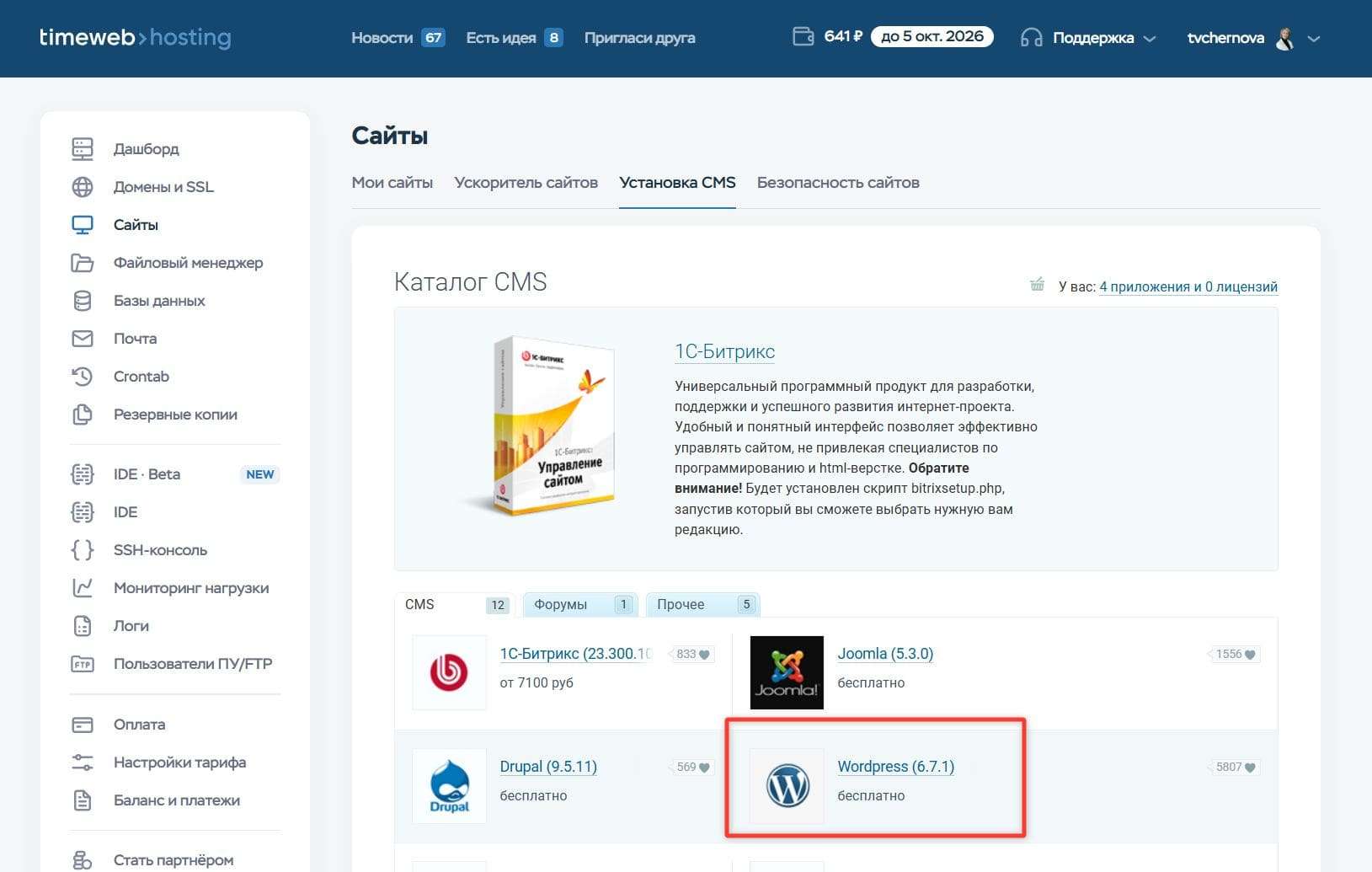Switch to the Безопасность сайтов tab
Image resolution: width=1372 pixels, height=872 pixels.
point(838,183)
